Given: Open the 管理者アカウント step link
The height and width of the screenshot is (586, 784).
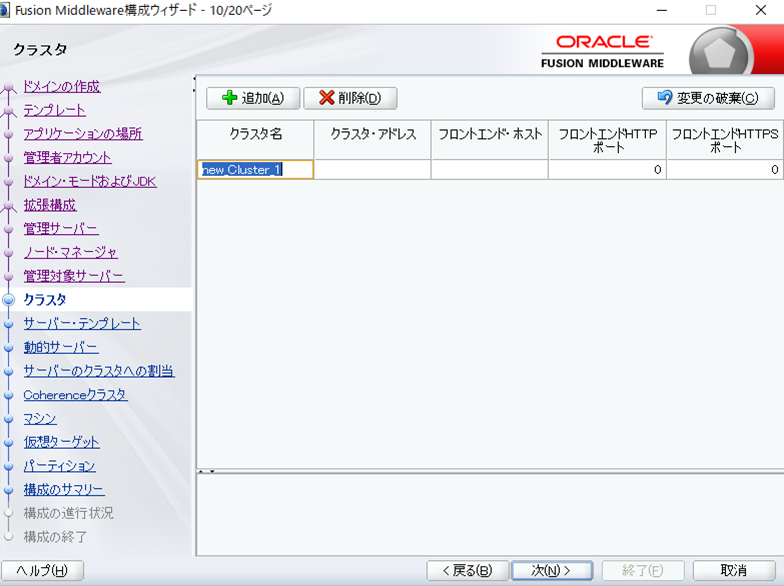Looking at the screenshot, I should coord(67,158).
